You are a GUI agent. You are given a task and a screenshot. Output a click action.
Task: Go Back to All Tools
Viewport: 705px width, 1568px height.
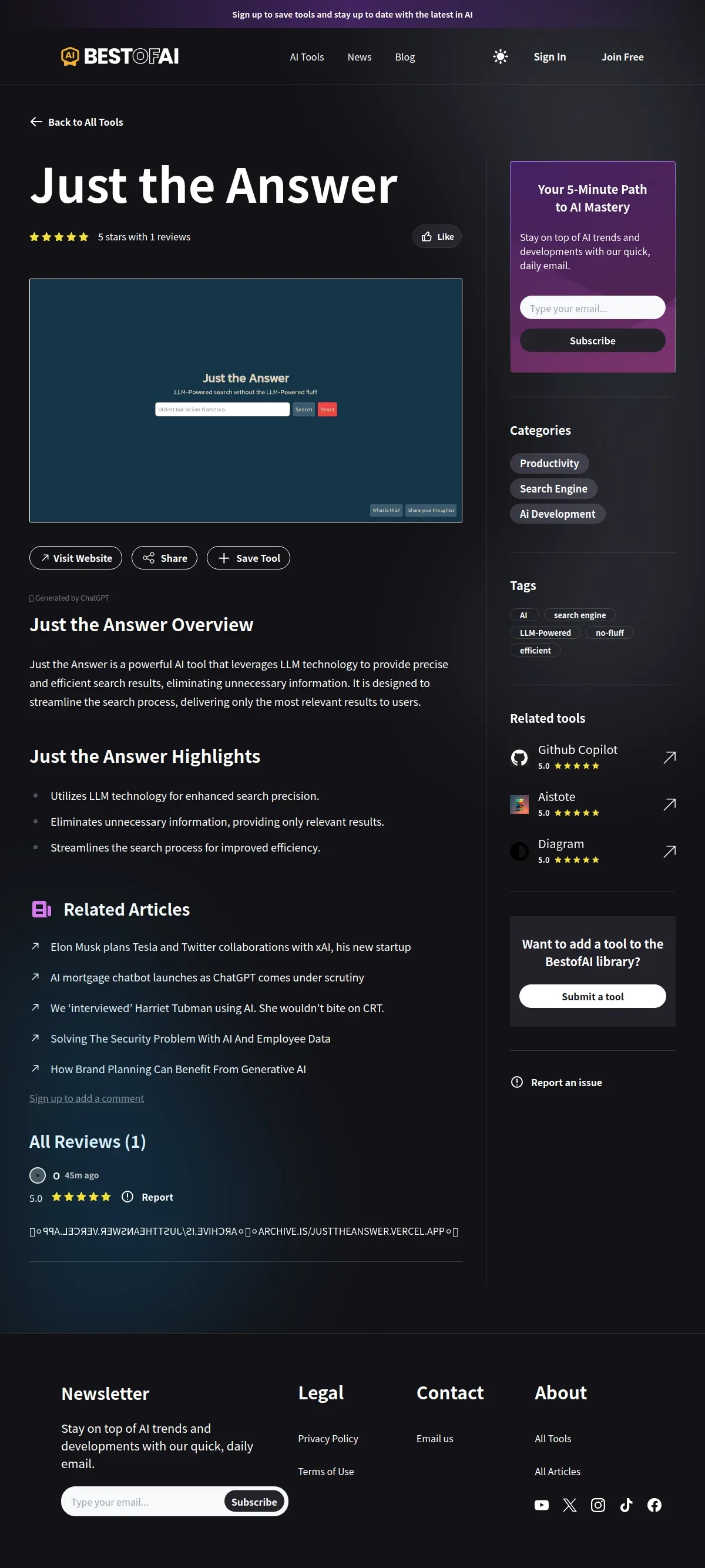click(76, 122)
